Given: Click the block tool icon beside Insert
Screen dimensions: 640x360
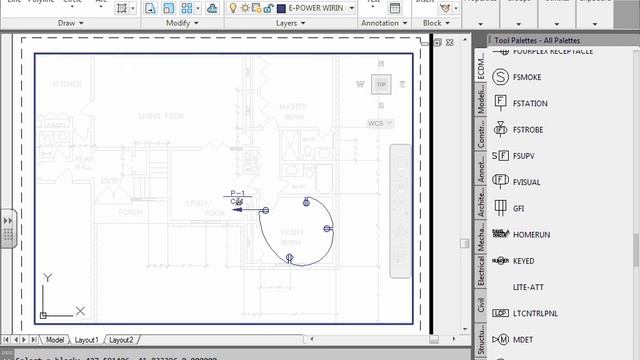Looking at the screenshot, I should pos(445,8).
